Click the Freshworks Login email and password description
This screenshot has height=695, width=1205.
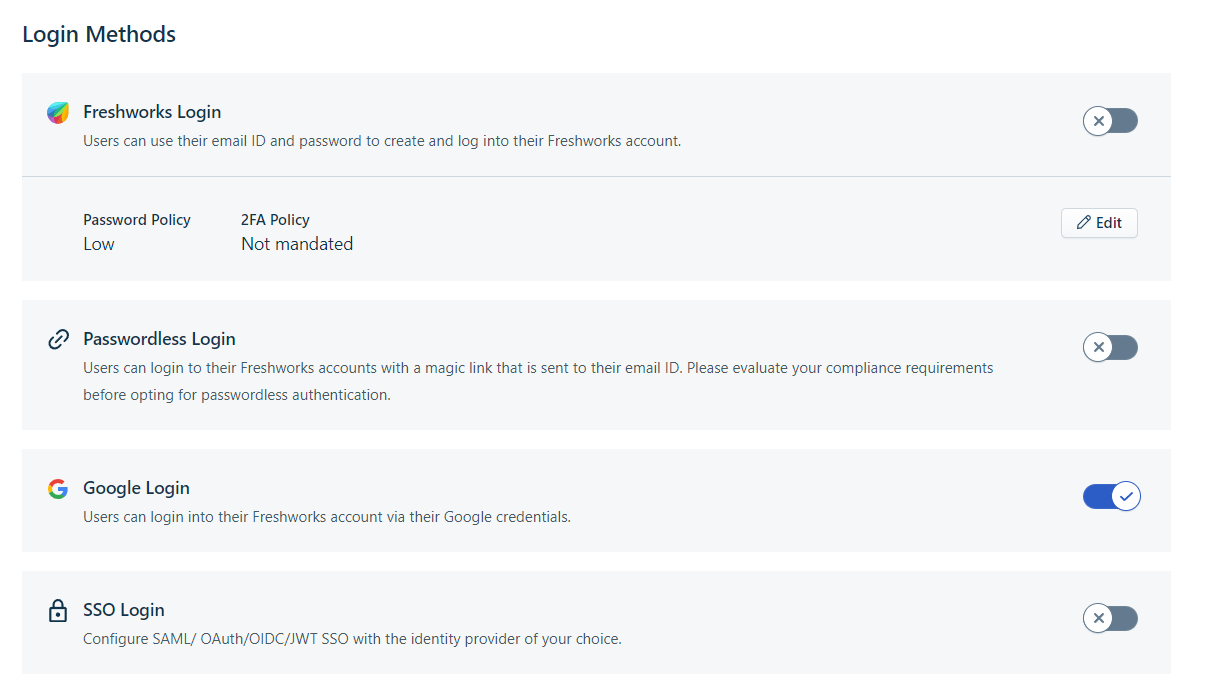(x=382, y=141)
